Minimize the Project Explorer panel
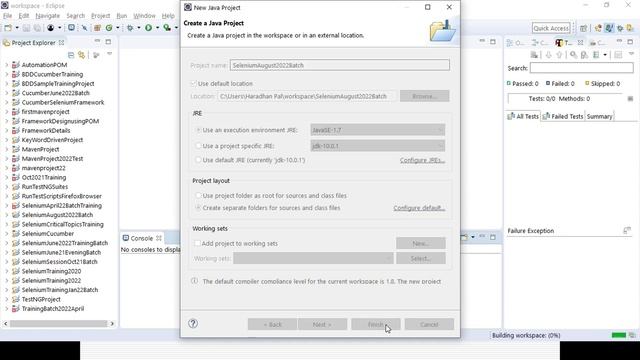Image resolution: width=640 pixels, height=360 pixels. 97,41
